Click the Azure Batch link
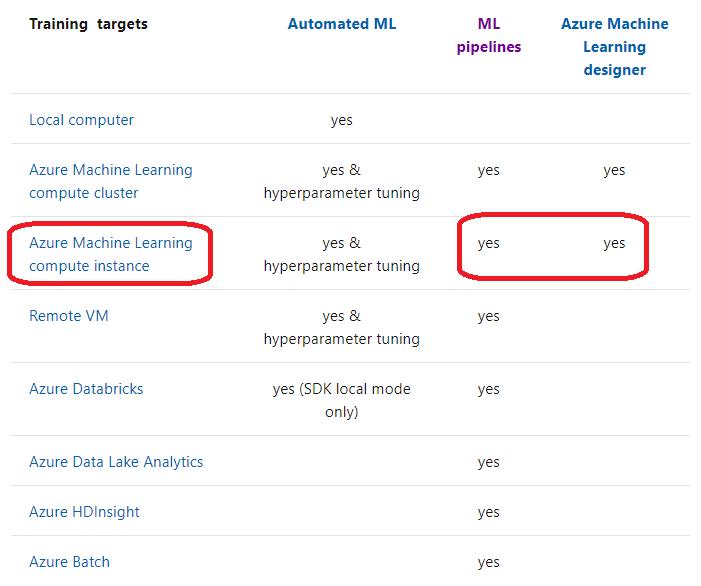 (x=69, y=562)
